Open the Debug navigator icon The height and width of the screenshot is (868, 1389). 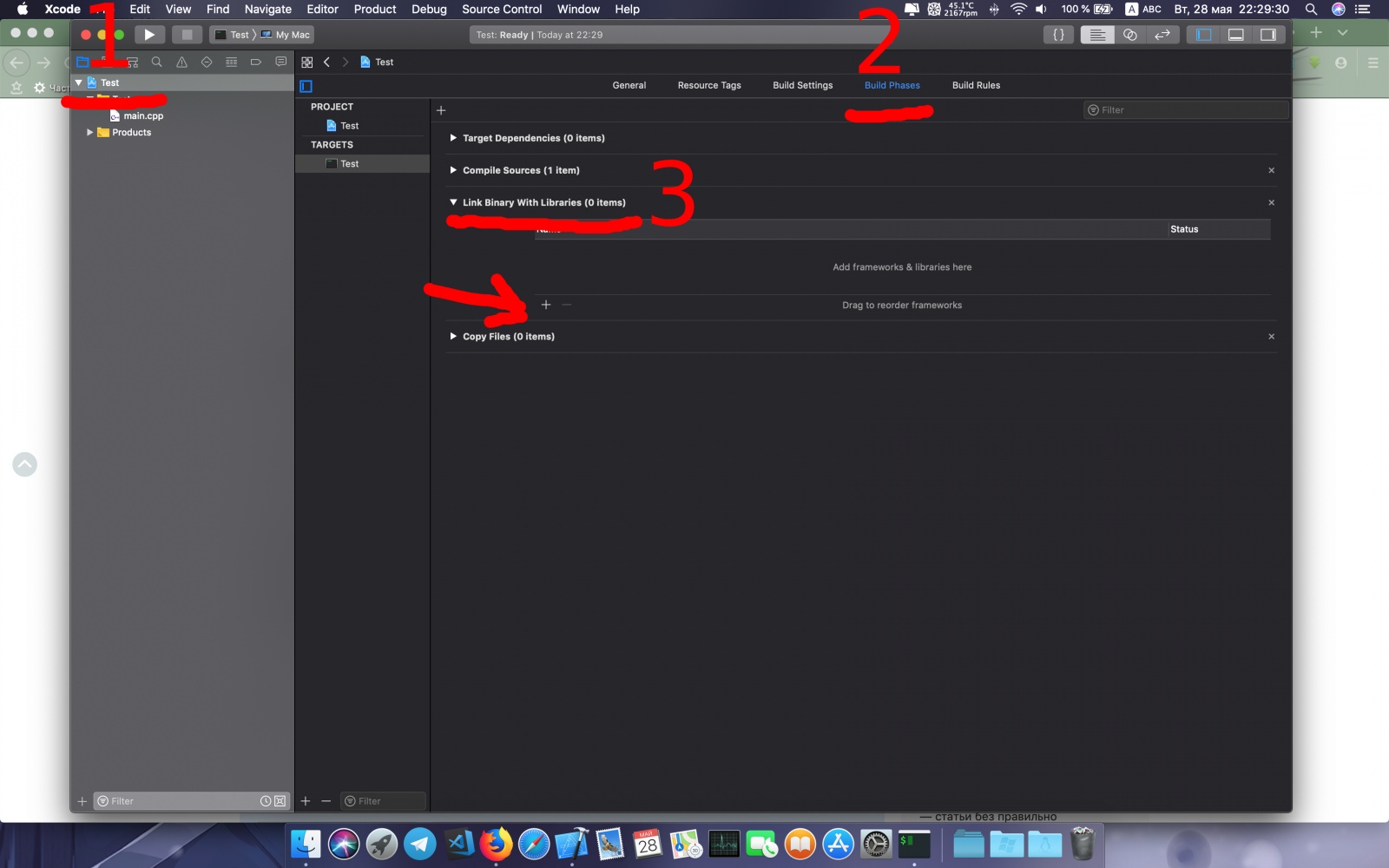point(231,62)
